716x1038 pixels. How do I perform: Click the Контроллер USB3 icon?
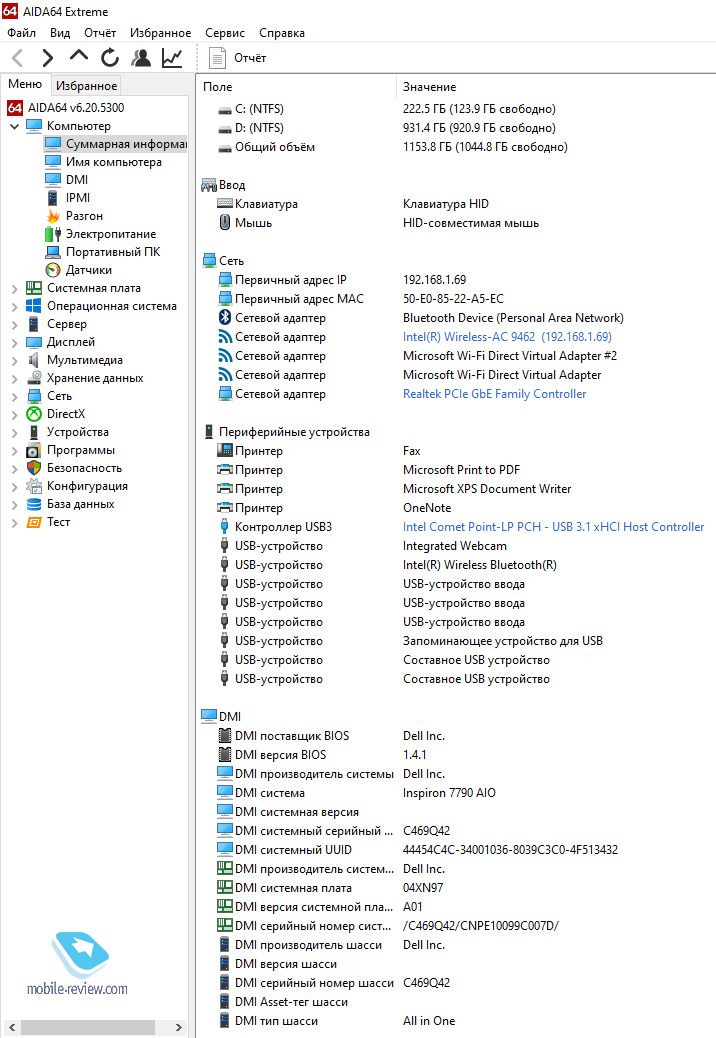(x=225, y=527)
